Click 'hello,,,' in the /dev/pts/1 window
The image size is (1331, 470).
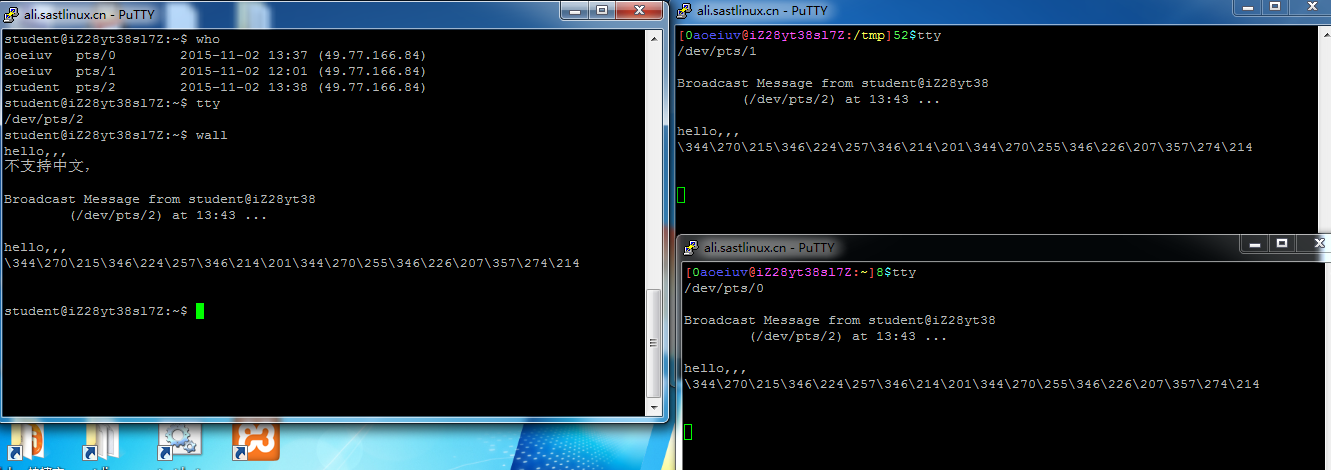click(x=709, y=131)
